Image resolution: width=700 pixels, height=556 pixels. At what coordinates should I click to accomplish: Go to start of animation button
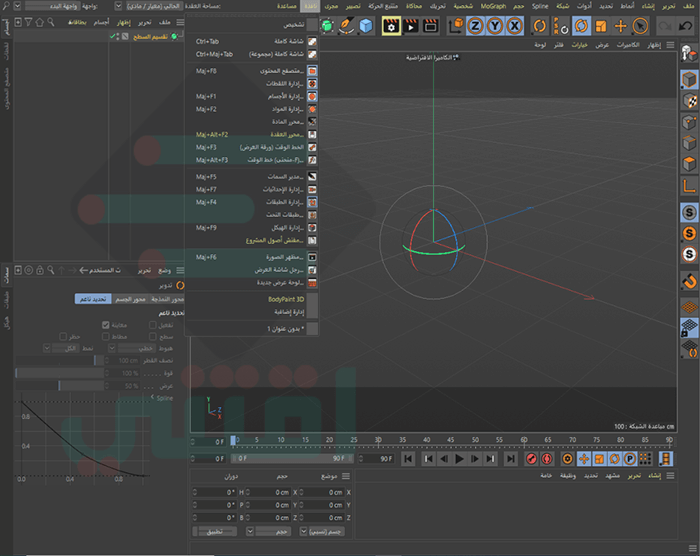pyautogui.click(x=408, y=459)
